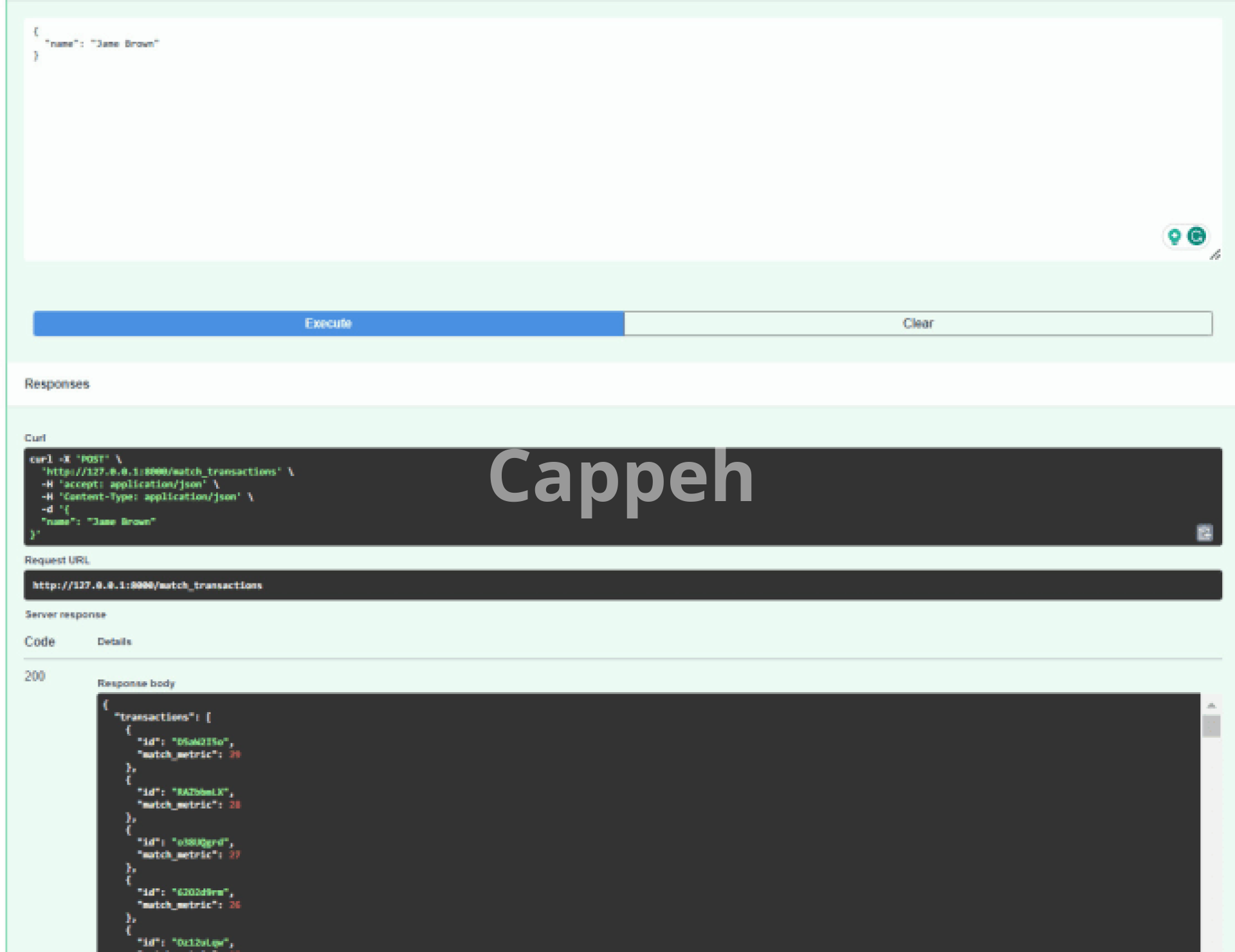Click the first transaction's match_metric value
Screen dimensions: 1235x952
coord(235,755)
